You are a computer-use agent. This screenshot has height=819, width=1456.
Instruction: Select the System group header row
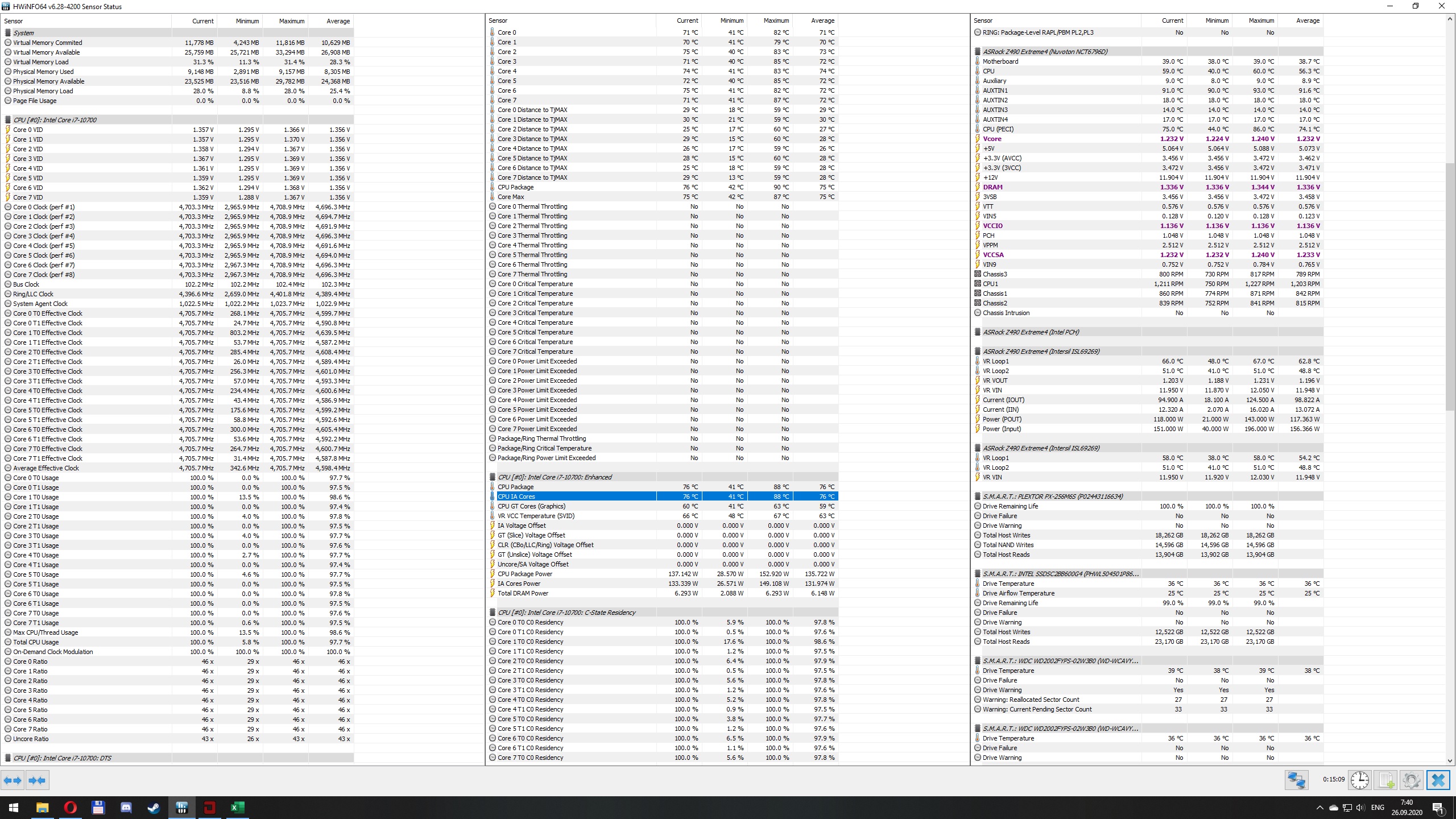(24, 33)
